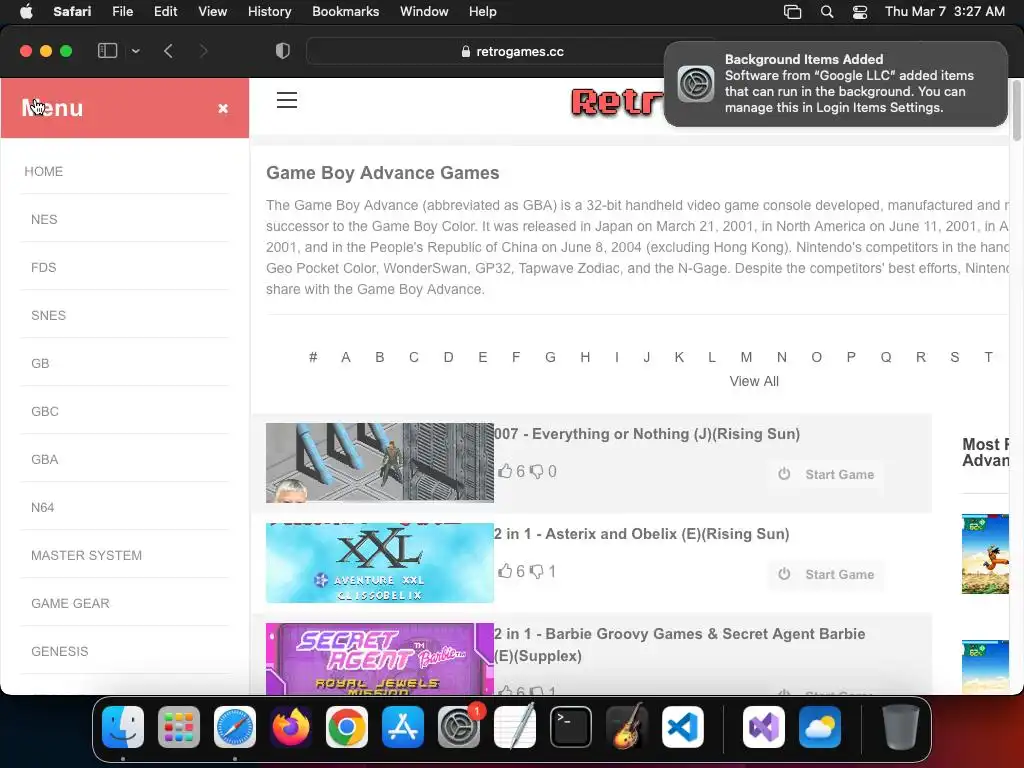Open the Stage Manager menu bar icon
This screenshot has height=768, width=1024.
792,12
